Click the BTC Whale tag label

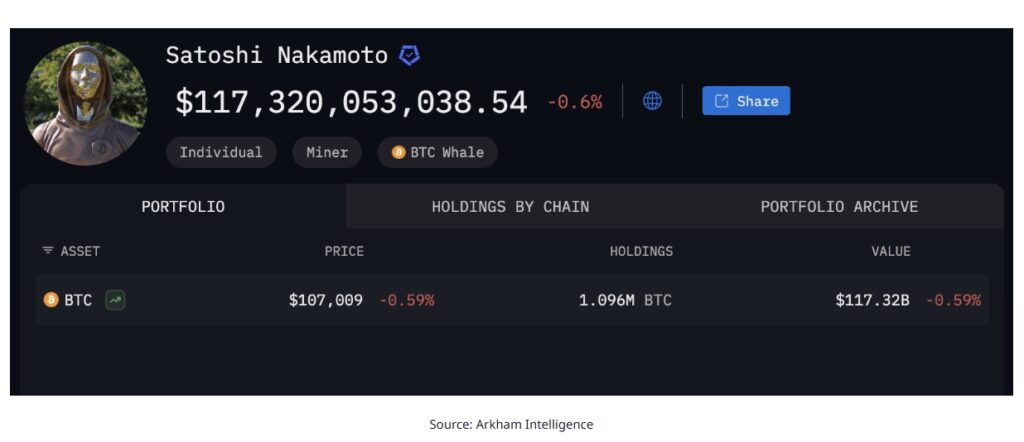coord(446,153)
